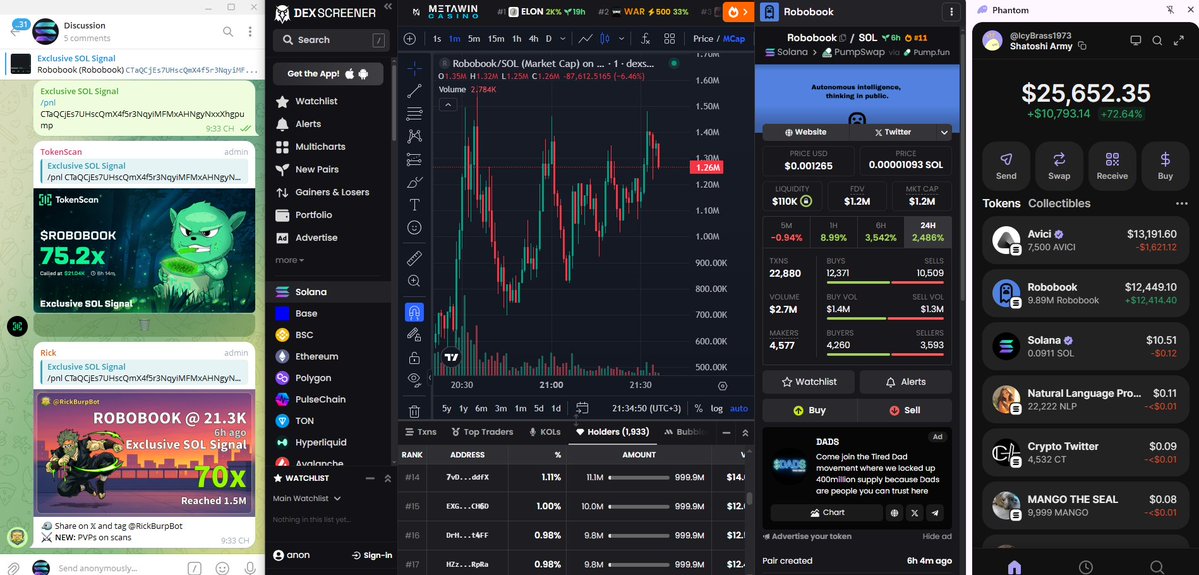The height and width of the screenshot is (575, 1199).
Task: Open bot commands slash icon in Telegram
Action: pyautogui.click(x=195, y=568)
